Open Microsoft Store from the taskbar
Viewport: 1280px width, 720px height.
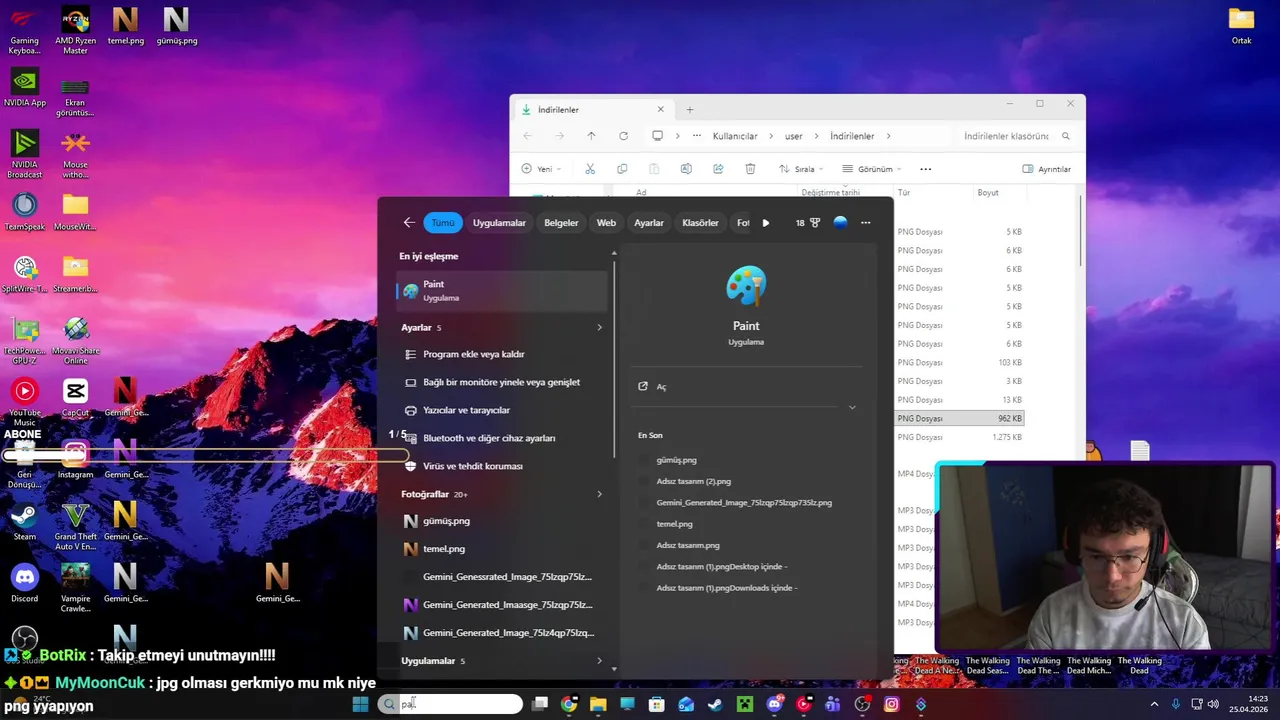click(657, 704)
